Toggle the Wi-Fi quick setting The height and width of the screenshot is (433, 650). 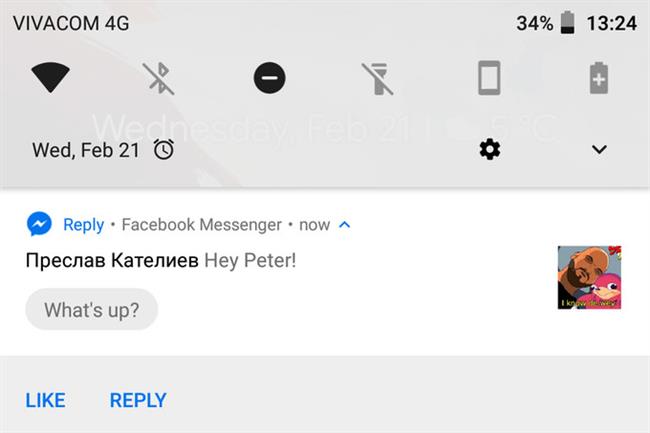[x=51, y=77]
